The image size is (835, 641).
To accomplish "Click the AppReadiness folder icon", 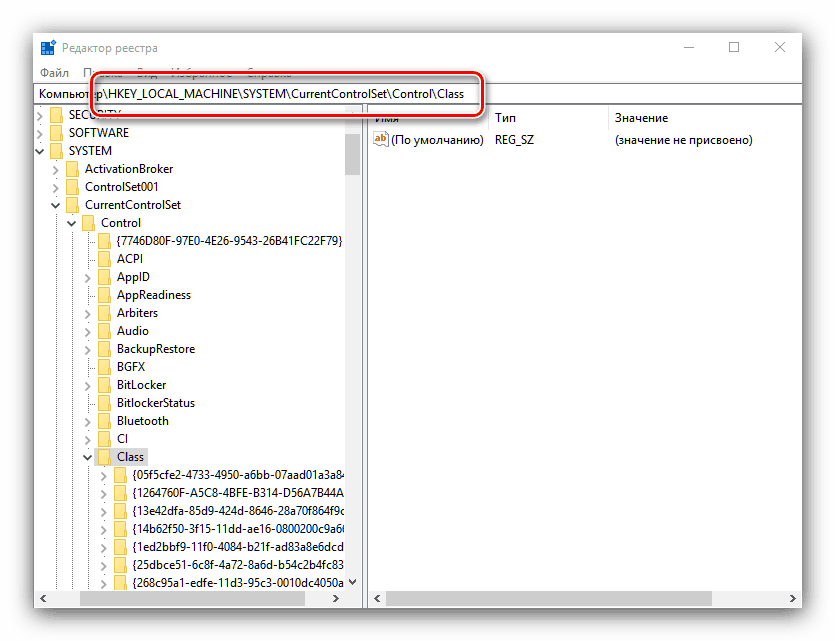I will (x=104, y=295).
